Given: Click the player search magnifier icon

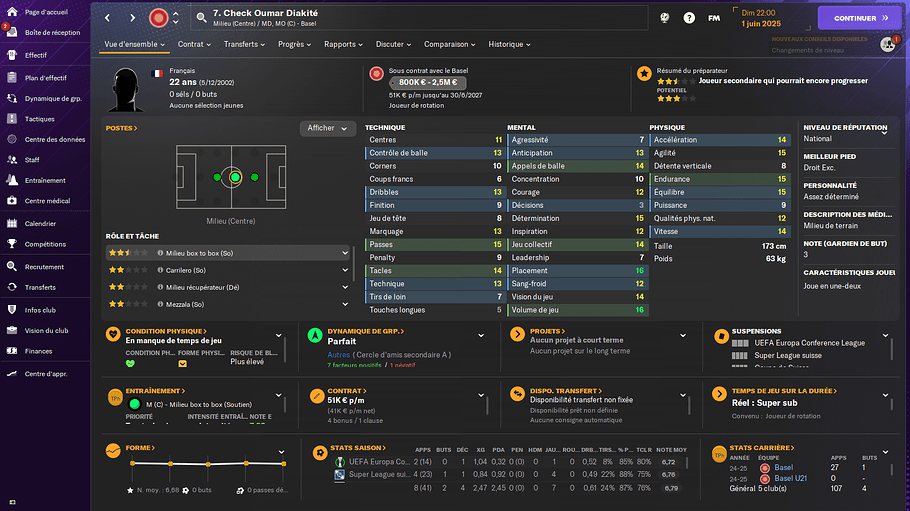Looking at the screenshot, I should pyautogui.click(x=201, y=18).
